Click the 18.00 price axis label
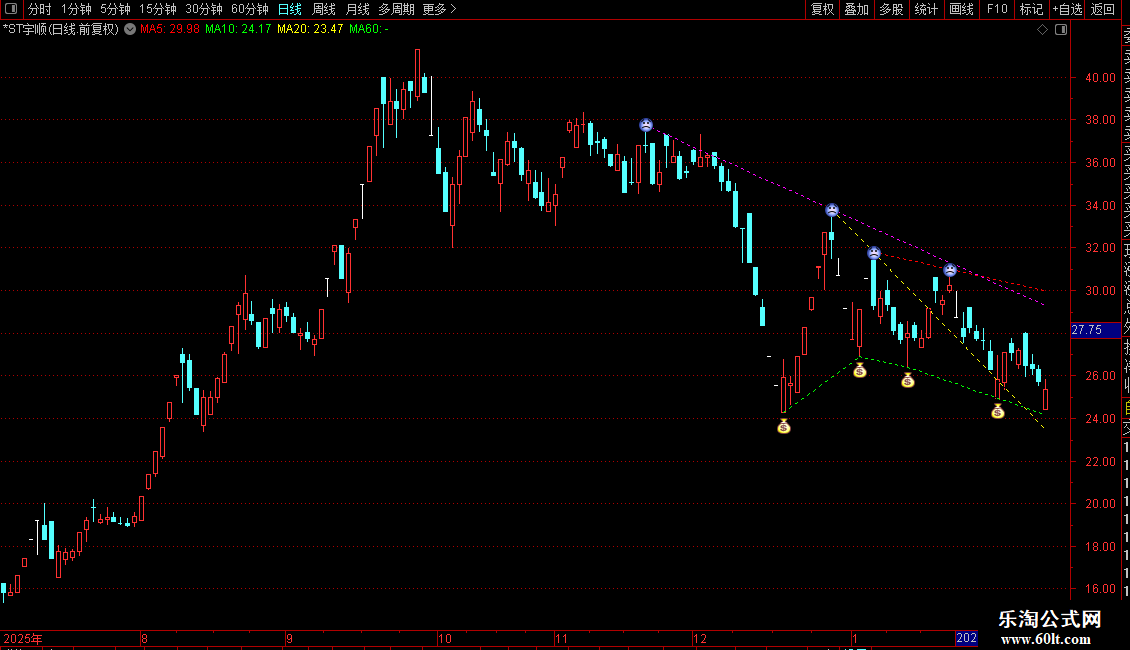The image size is (1130, 650). 1100,547
